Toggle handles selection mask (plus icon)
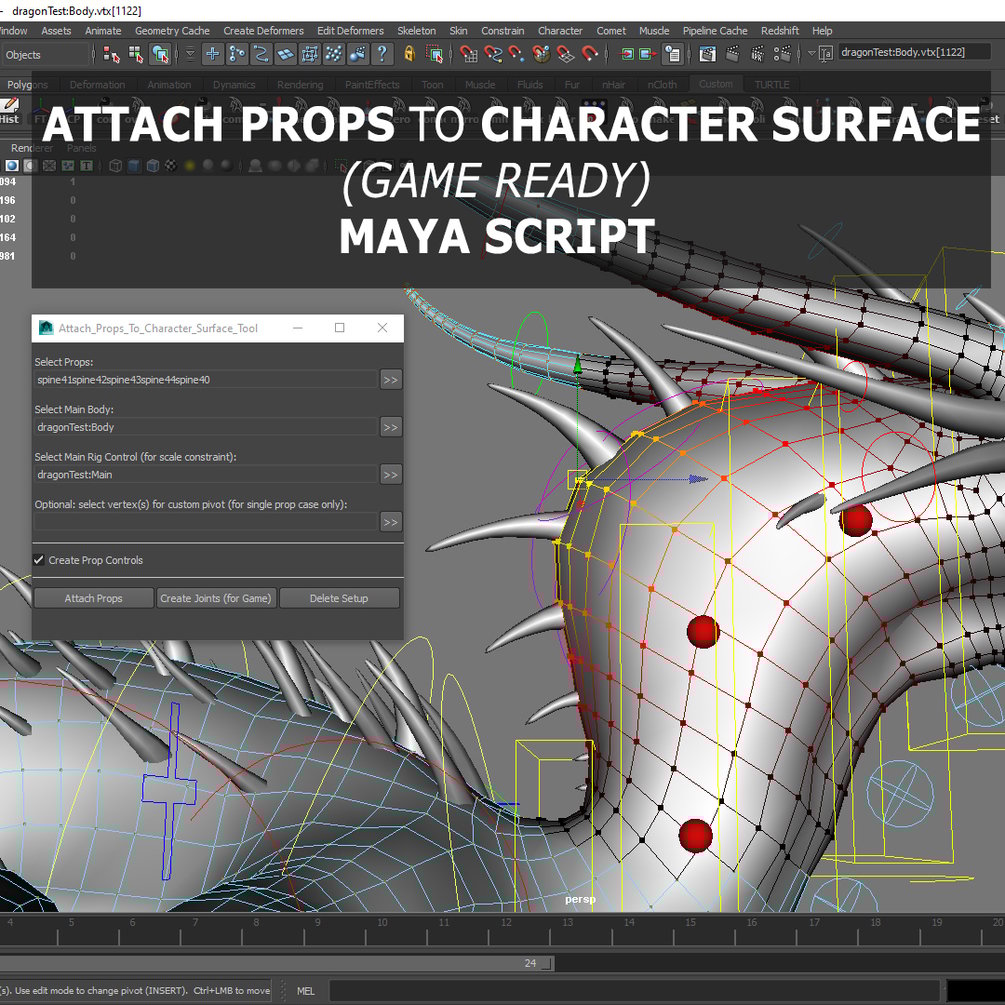The height and width of the screenshot is (1005, 1005). point(213,55)
